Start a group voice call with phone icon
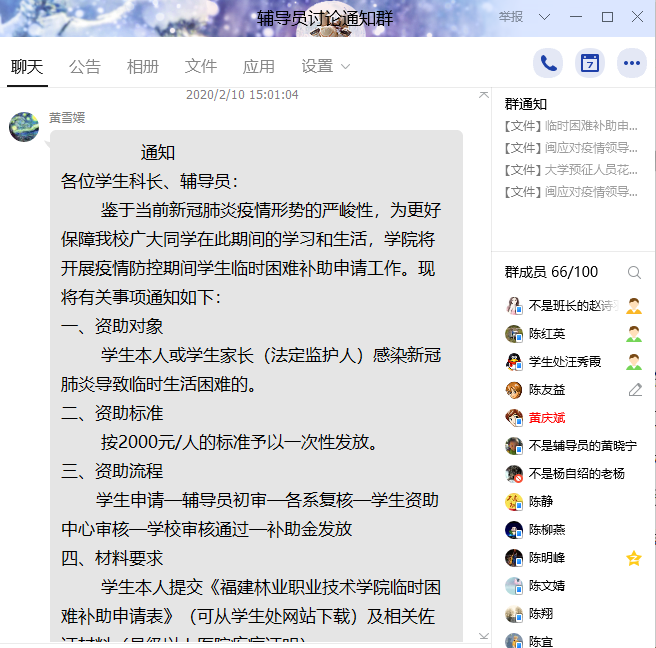Viewport: 656px width, 648px height. pyautogui.click(x=548, y=64)
